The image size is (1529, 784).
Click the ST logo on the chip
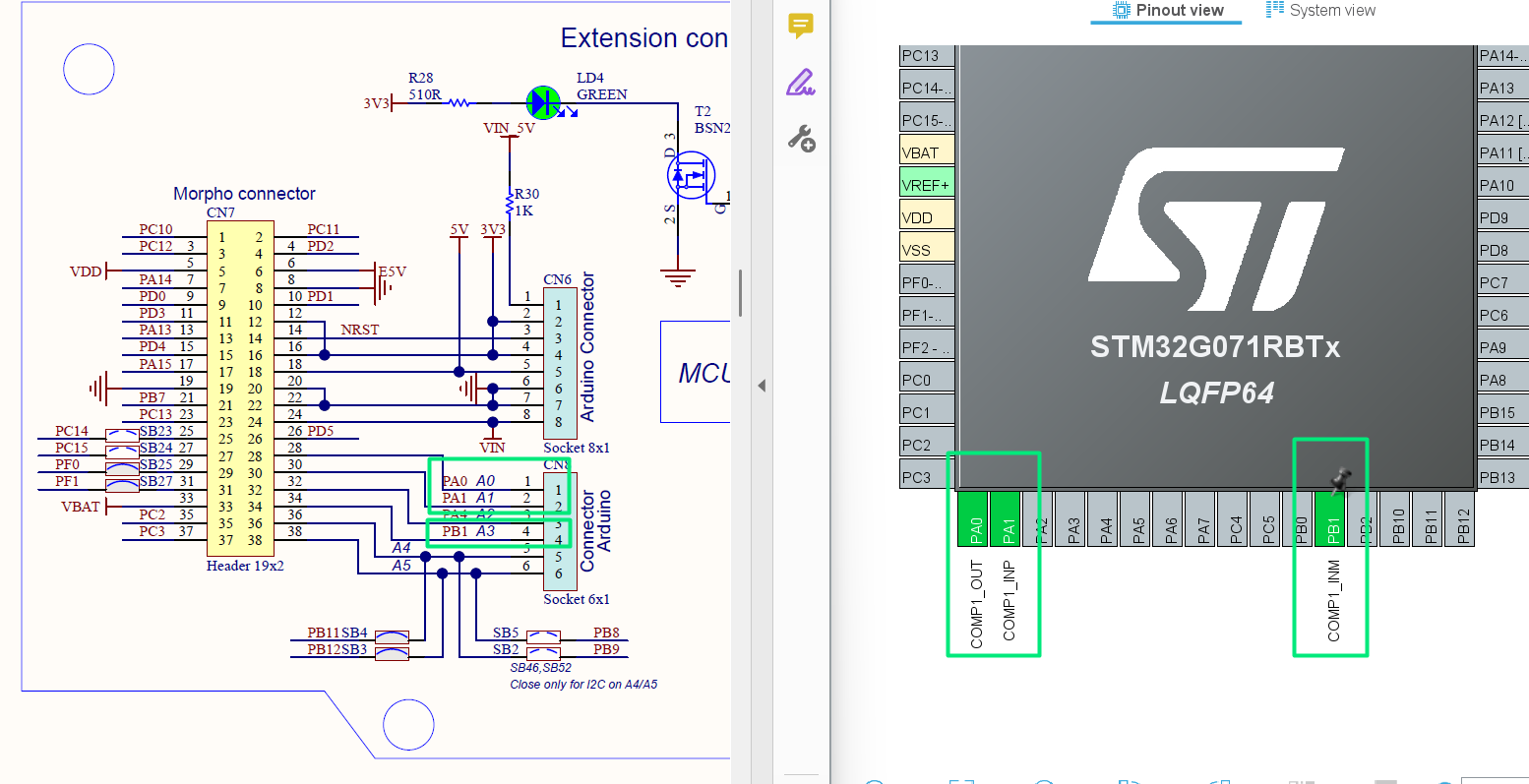click(x=1215, y=229)
